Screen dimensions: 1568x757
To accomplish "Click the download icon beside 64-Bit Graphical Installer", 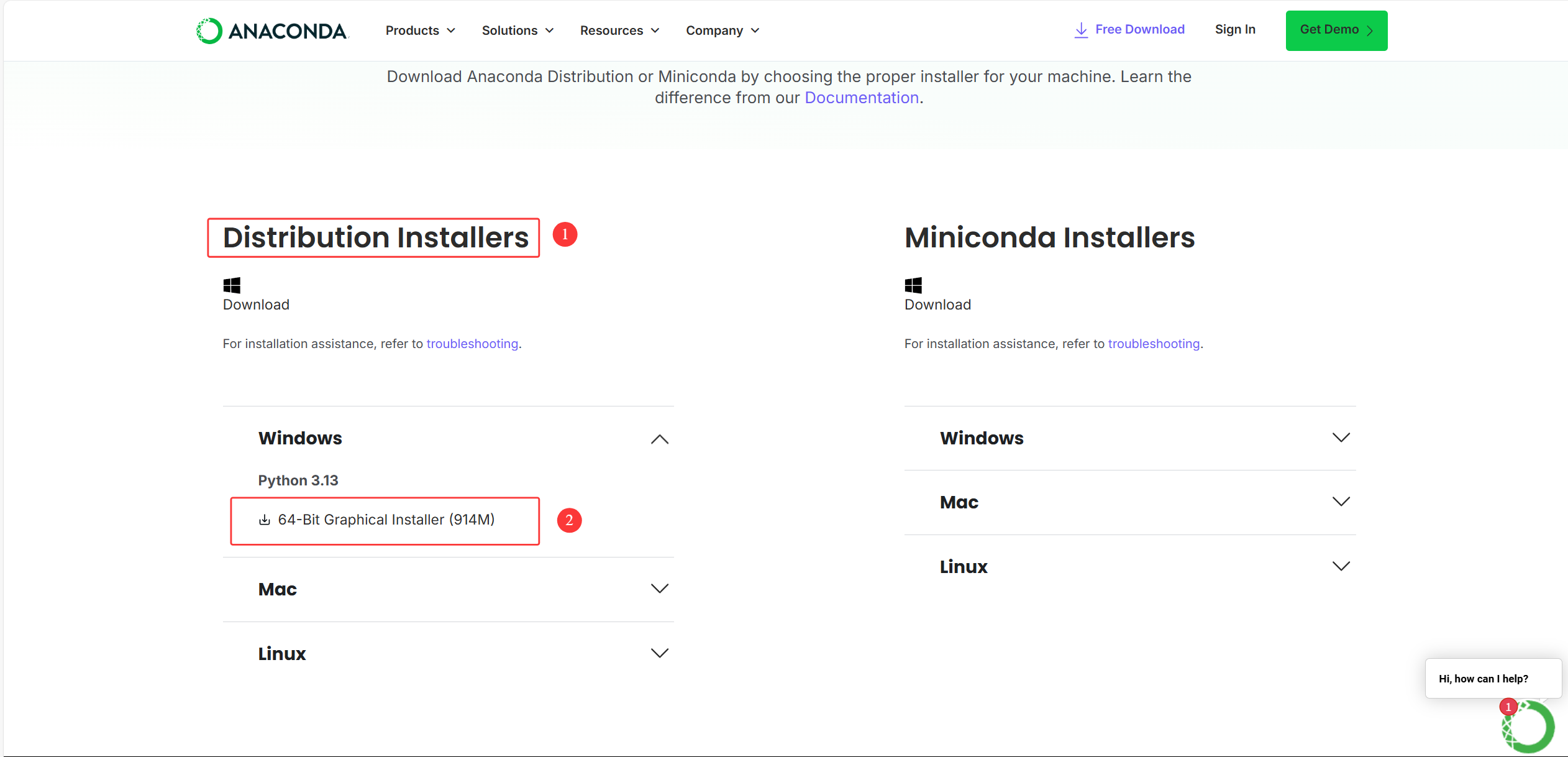I will pyautogui.click(x=265, y=520).
